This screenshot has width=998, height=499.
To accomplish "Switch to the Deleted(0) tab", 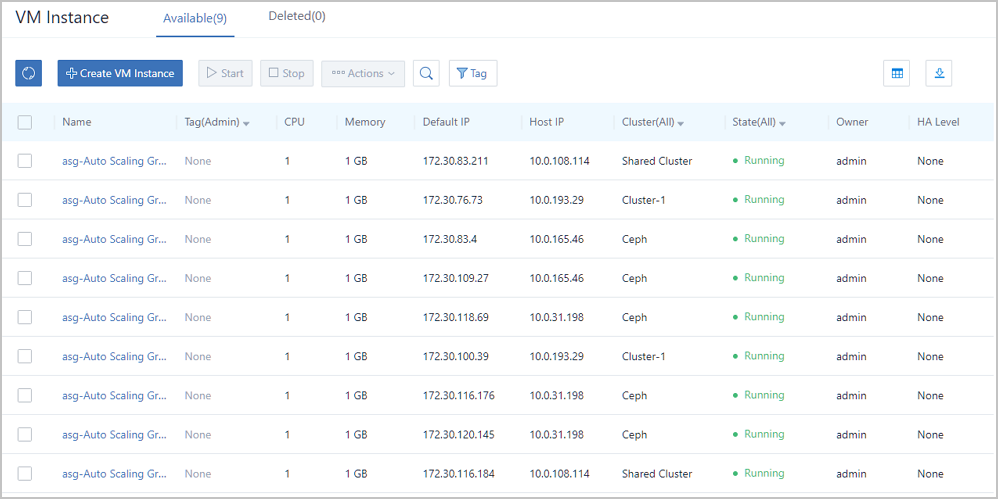I will (297, 17).
